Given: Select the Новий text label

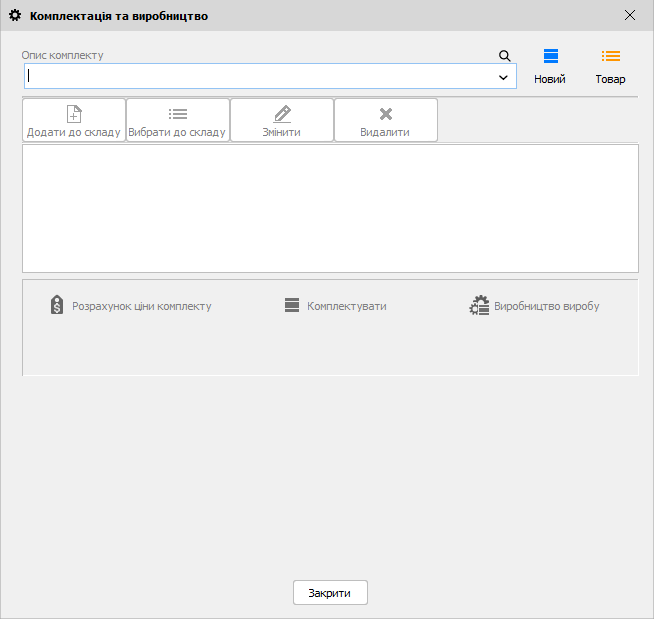Looking at the screenshot, I should click(x=550, y=79).
